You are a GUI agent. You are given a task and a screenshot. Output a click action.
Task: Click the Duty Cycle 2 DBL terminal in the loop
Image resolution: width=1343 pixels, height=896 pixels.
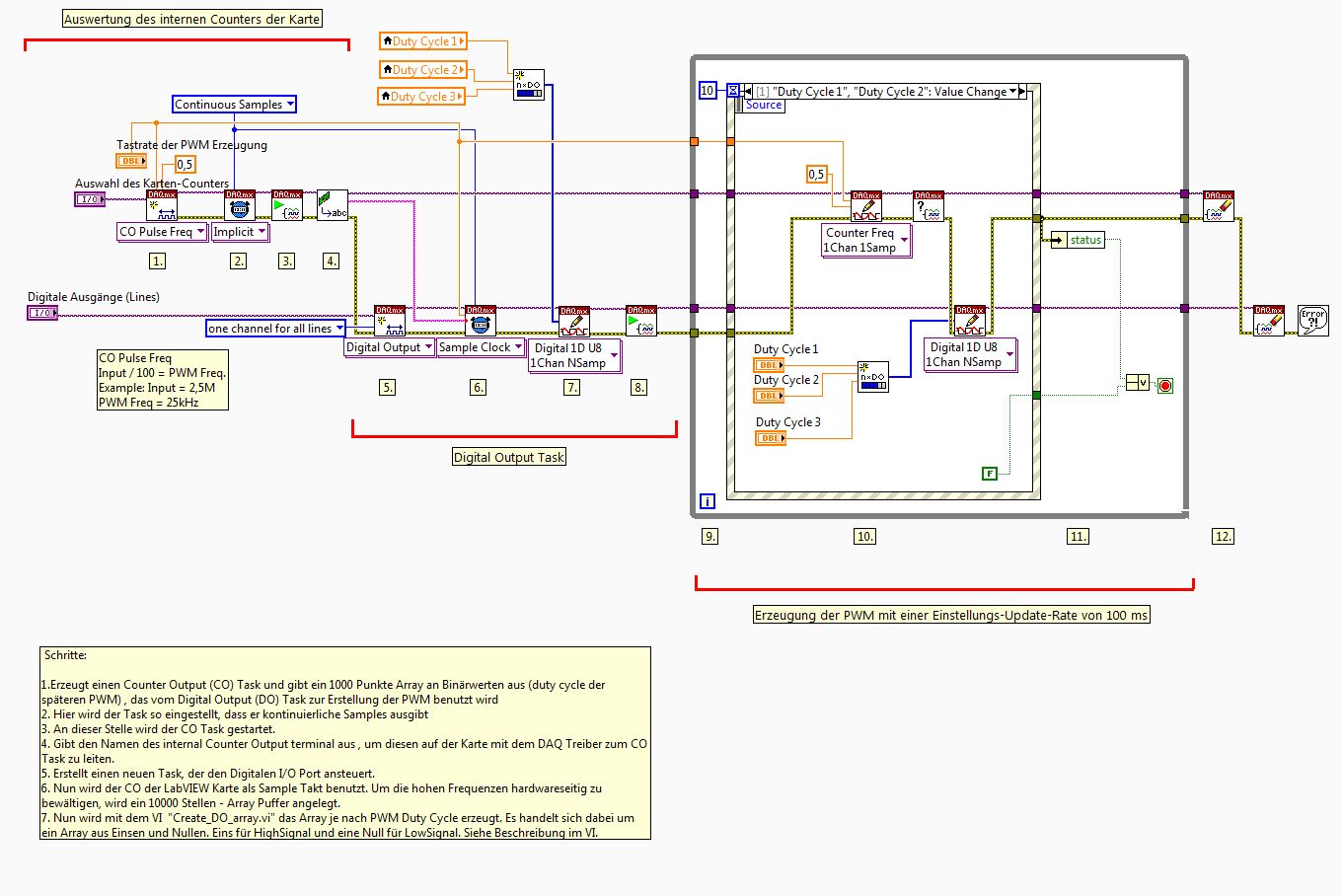(770, 396)
